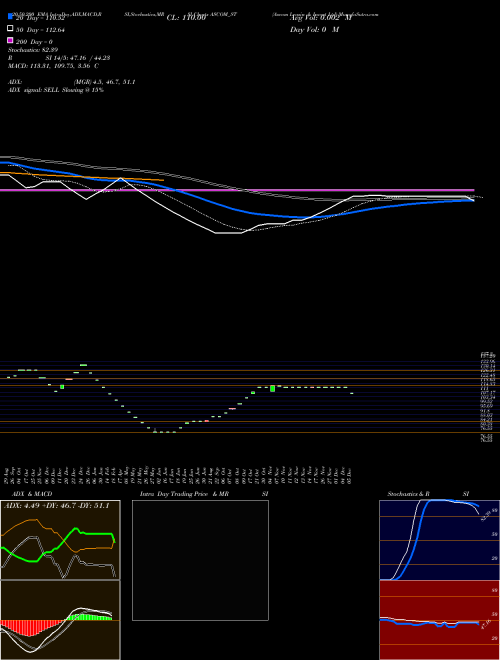This screenshot has width=500, height=660.
Task: Open the empty Intra Day Trading Price panel
Action: pos(200,560)
